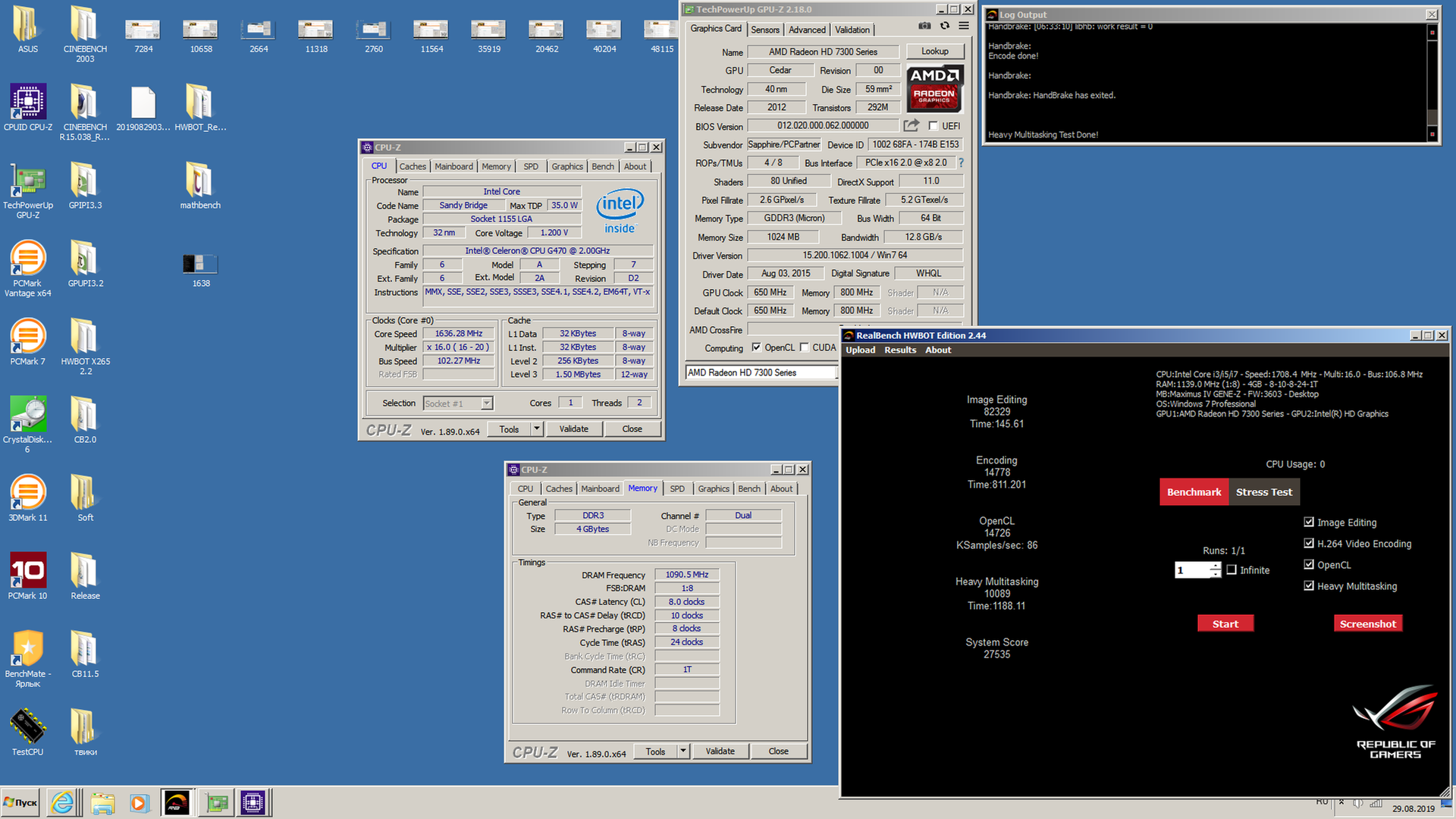Image resolution: width=1456 pixels, height=819 pixels.
Task: Switch to Mainboard tab in upper CPU-Z
Action: (453, 167)
